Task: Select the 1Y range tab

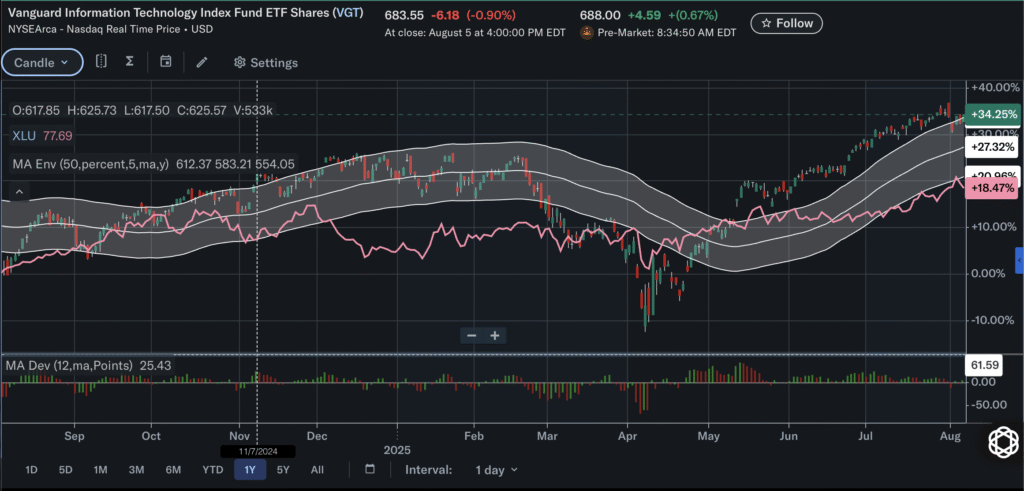Action: [249, 469]
